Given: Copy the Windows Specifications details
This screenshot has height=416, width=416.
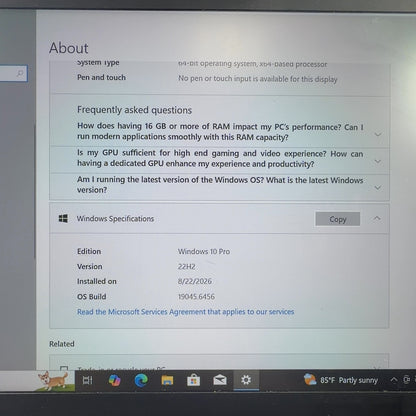Looking at the screenshot, I should pos(338,219).
